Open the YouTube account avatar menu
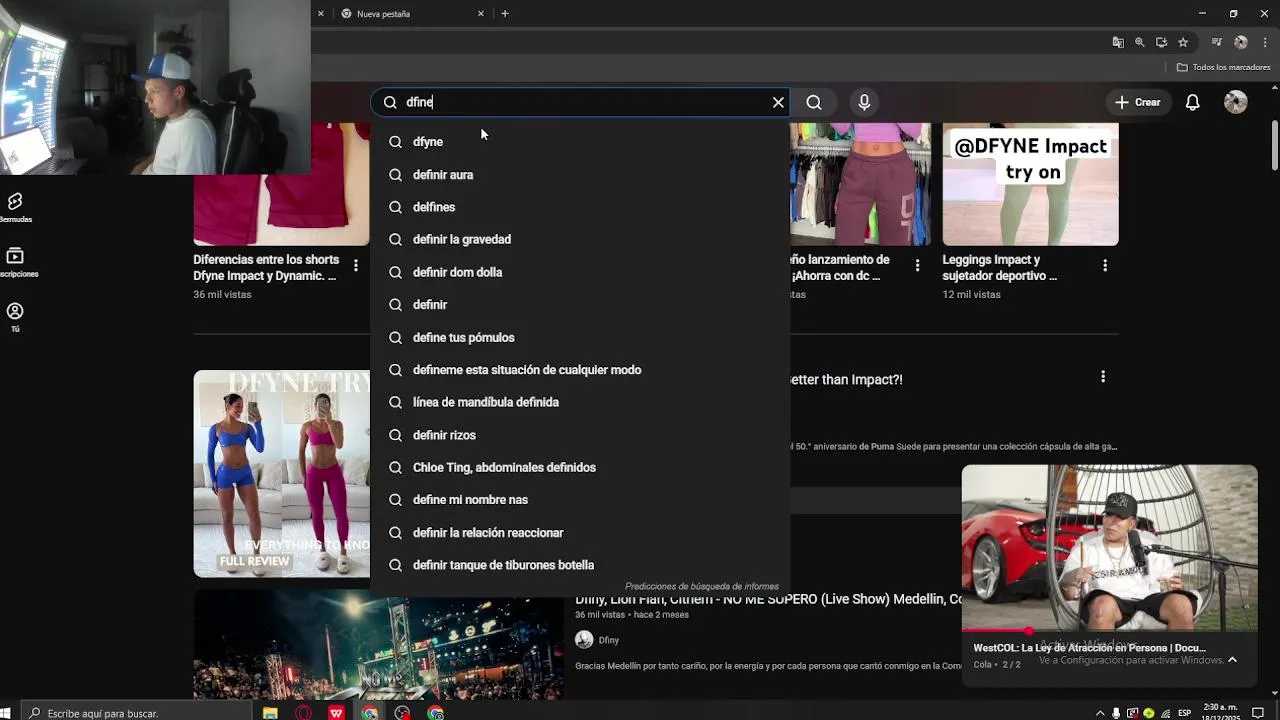Viewport: 1280px width, 720px height. (x=1236, y=102)
